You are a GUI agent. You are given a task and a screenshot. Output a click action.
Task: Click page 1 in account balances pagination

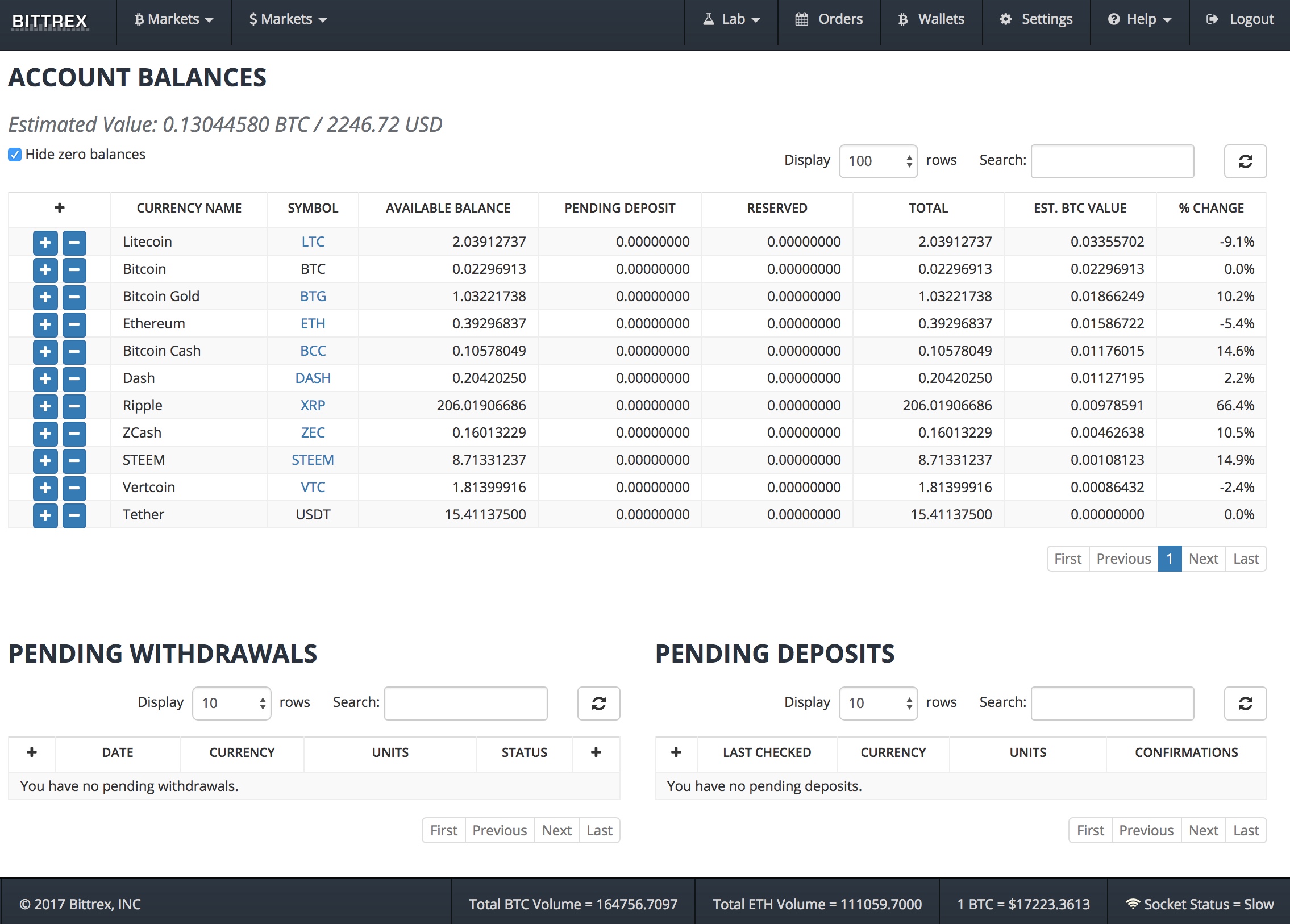tap(1170, 559)
